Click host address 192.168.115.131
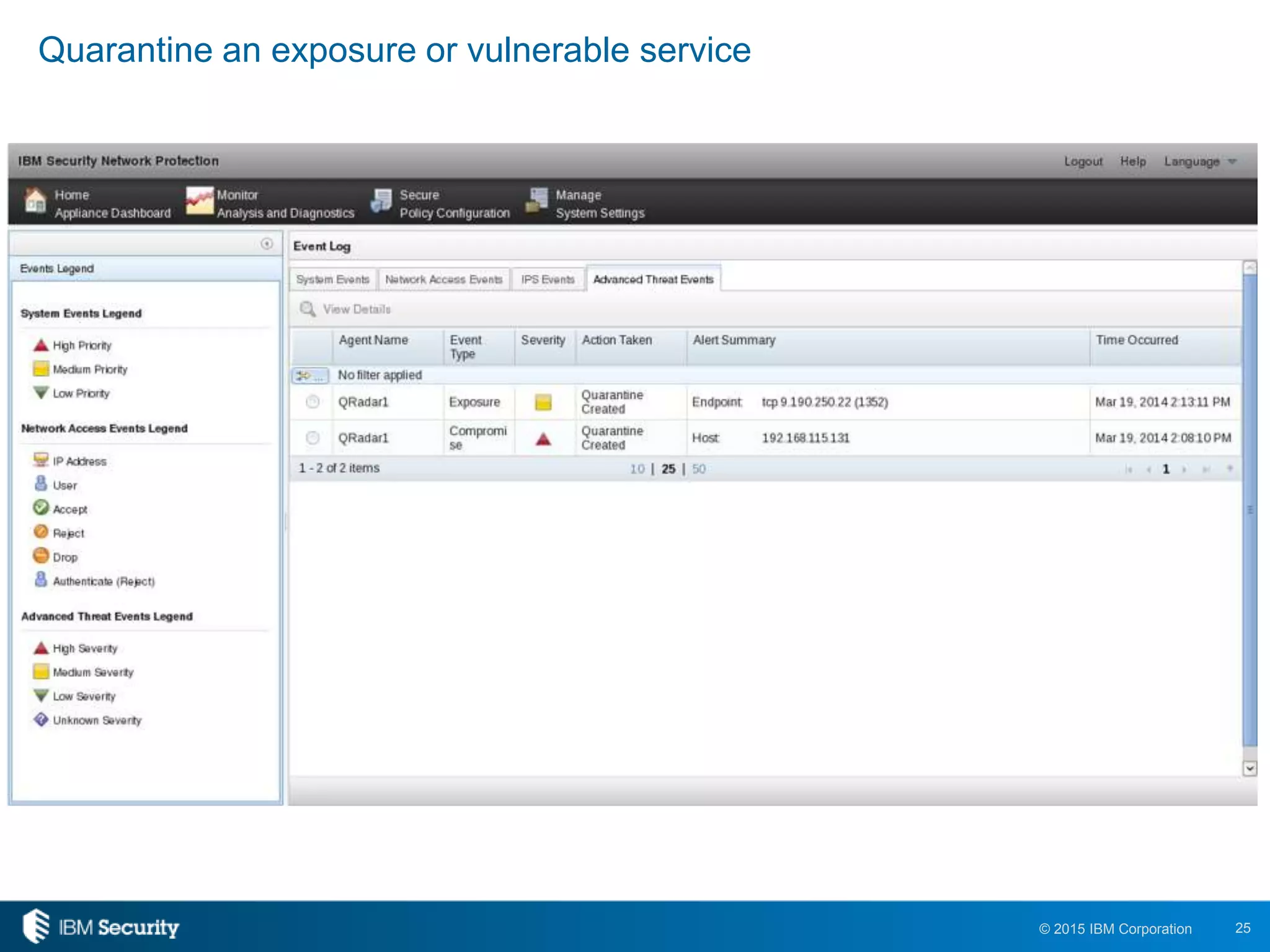The height and width of the screenshot is (952, 1270). coord(806,438)
